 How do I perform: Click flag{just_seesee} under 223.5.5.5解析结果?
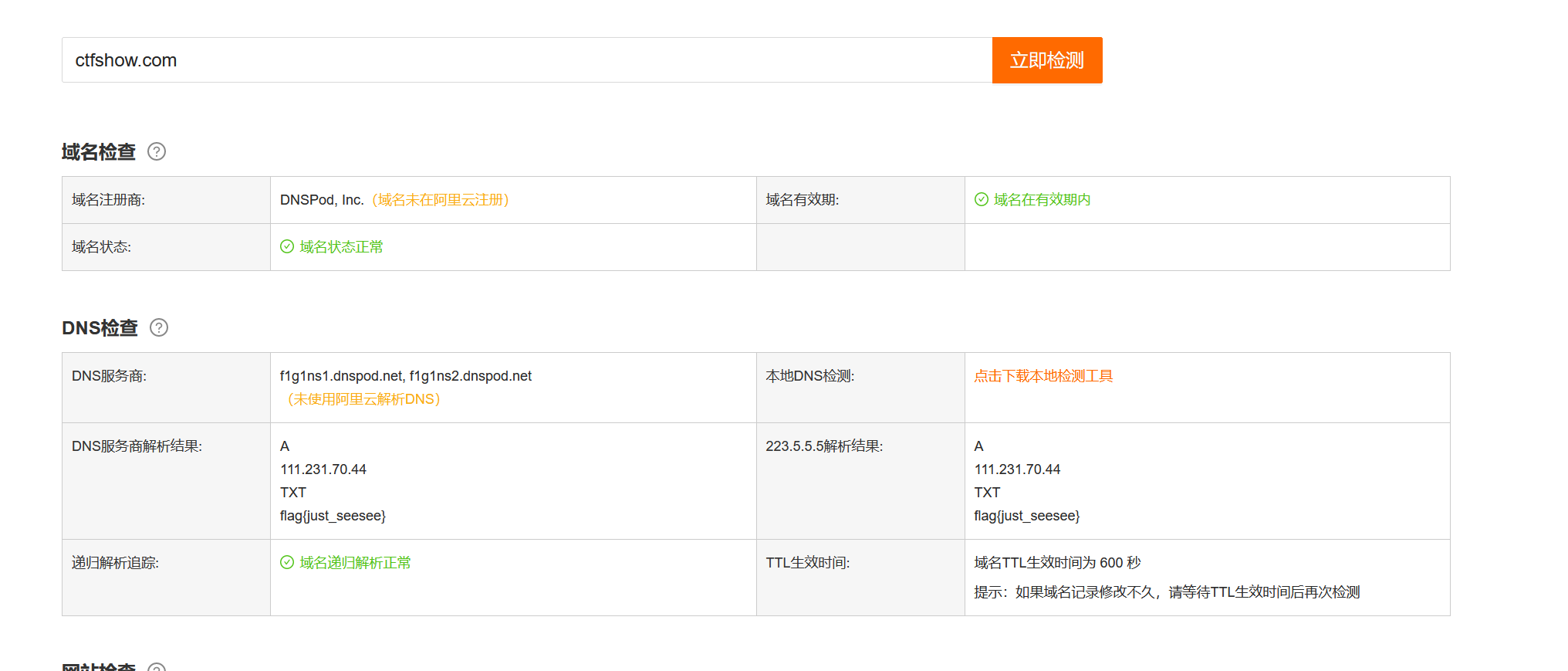coord(1026,516)
